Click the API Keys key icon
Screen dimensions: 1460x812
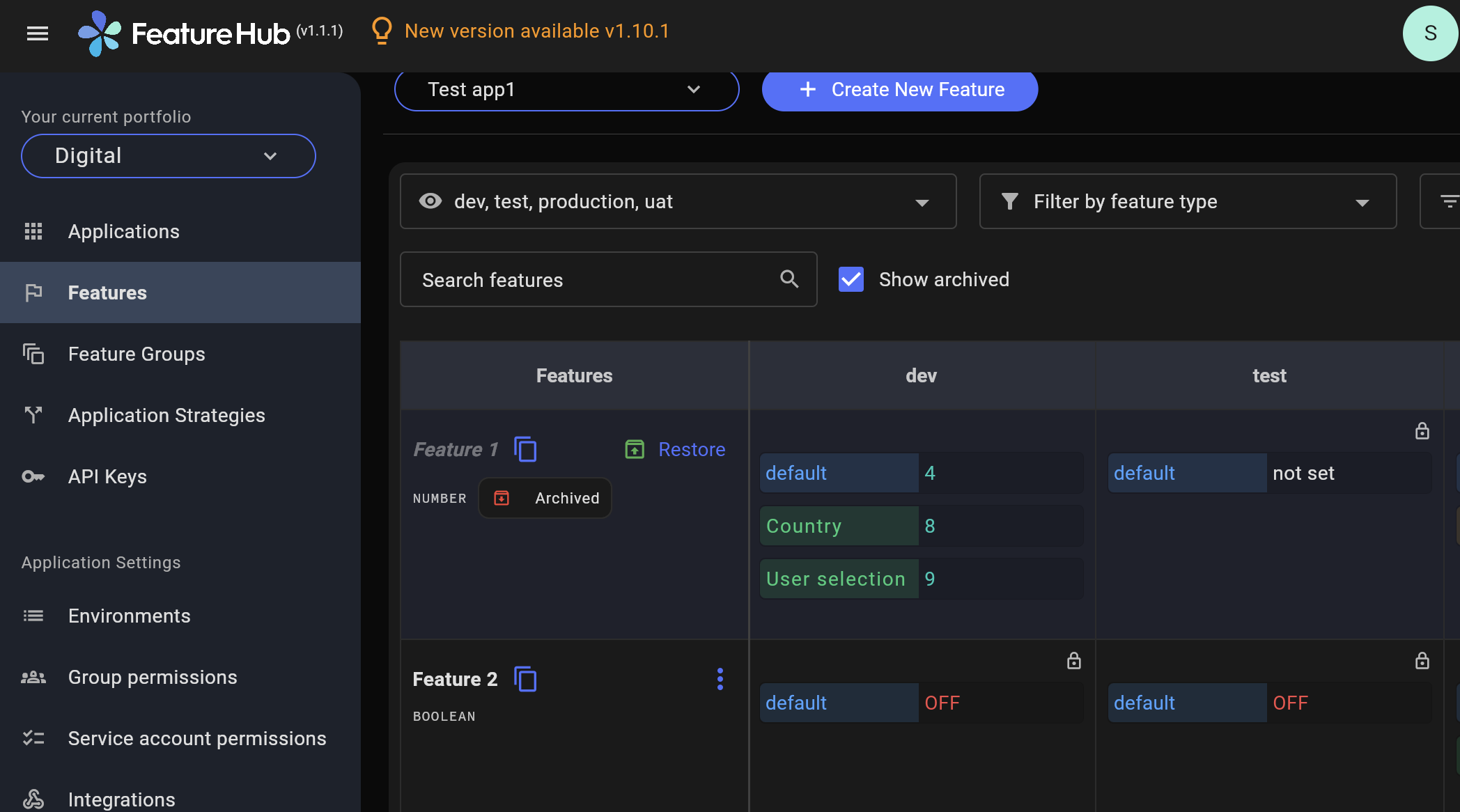(33, 476)
